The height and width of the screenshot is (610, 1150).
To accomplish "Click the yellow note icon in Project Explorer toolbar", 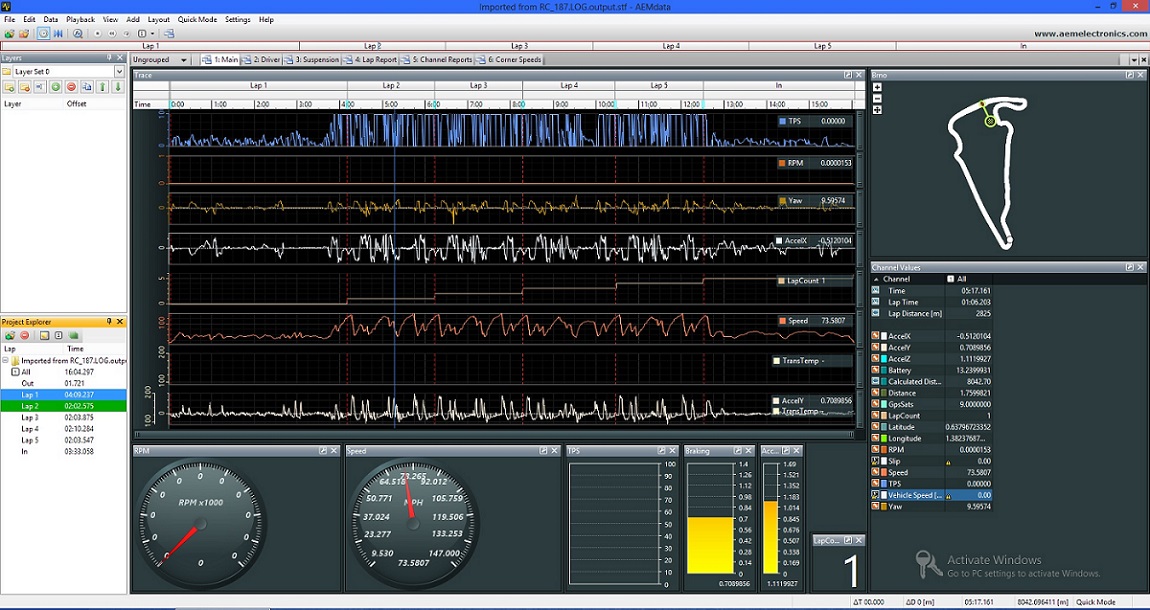I will click(x=45, y=335).
